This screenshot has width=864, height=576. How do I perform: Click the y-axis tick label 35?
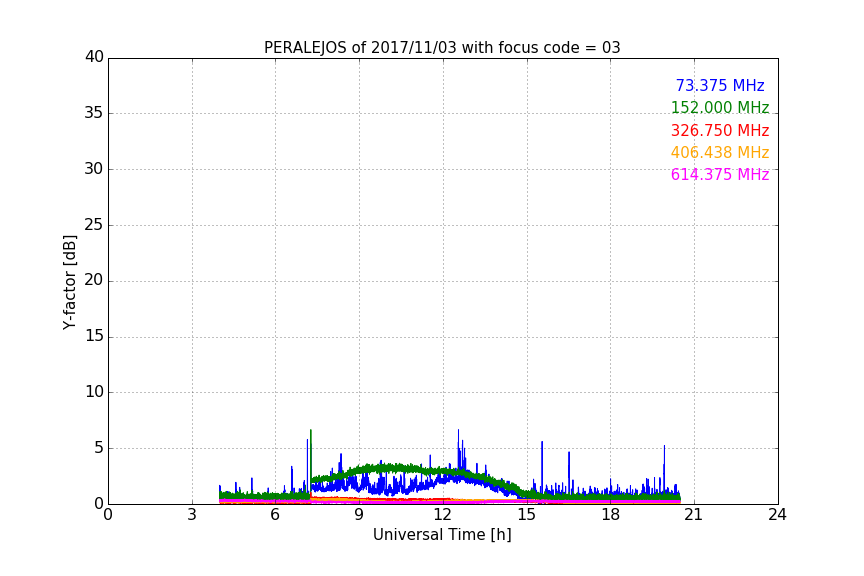tap(94, 113)
